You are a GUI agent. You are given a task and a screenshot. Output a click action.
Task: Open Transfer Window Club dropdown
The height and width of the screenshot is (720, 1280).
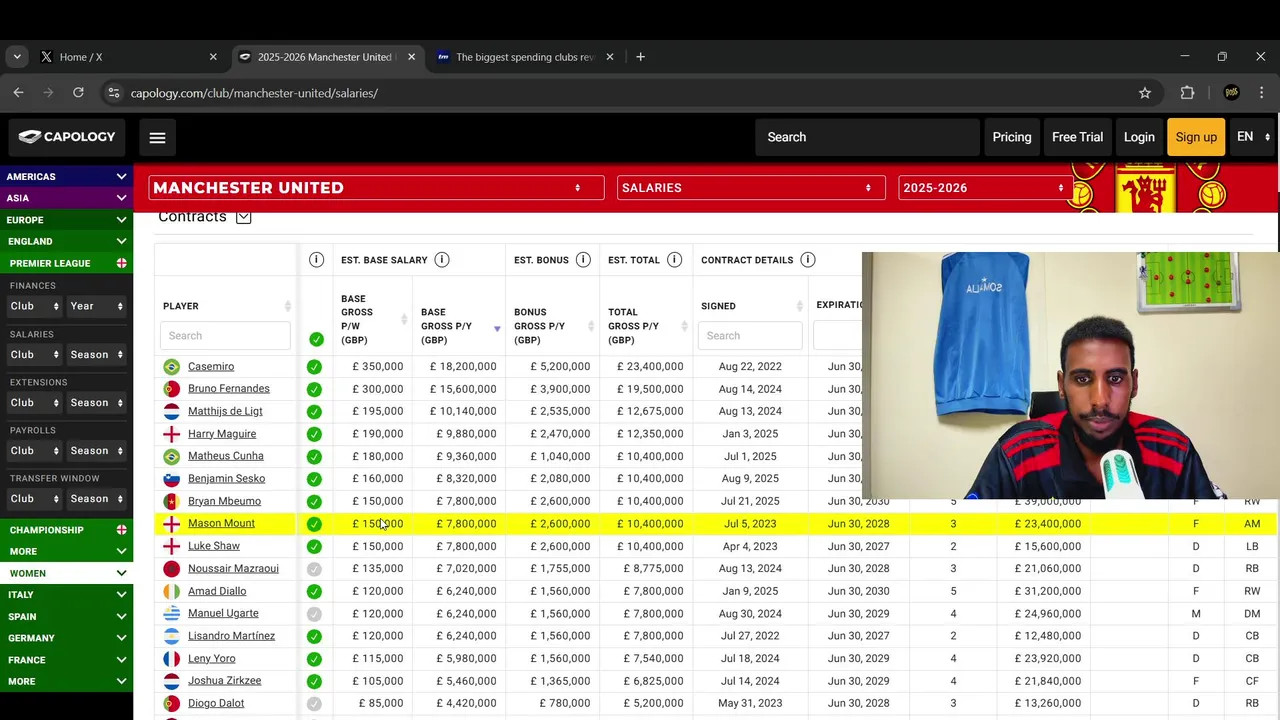click(35, 498)
